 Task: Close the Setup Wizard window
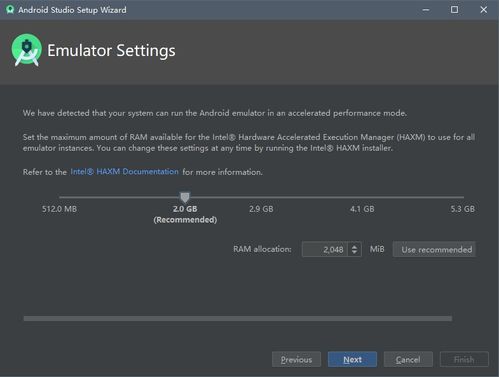point(483,10)
